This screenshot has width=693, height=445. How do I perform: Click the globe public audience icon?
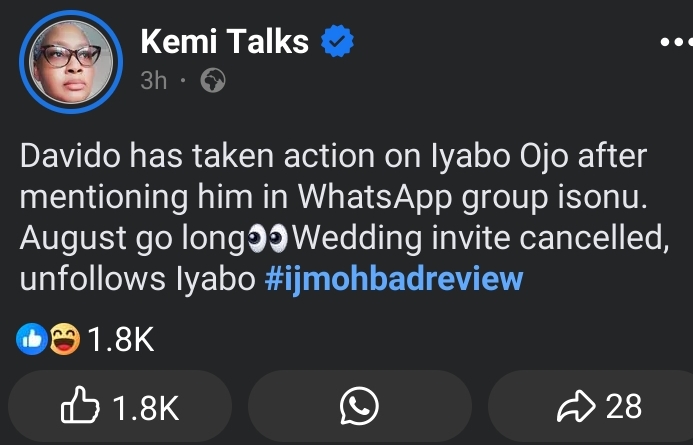pyautogui.click(x=213, y=81)
